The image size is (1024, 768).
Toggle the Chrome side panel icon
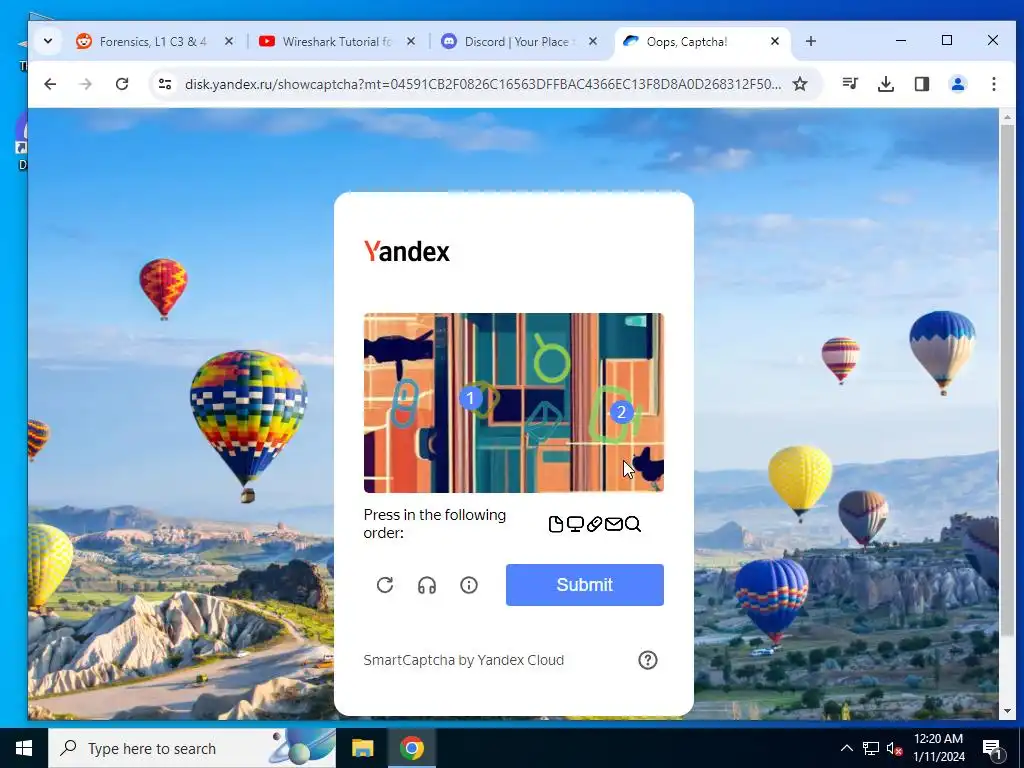coord(921,84)
